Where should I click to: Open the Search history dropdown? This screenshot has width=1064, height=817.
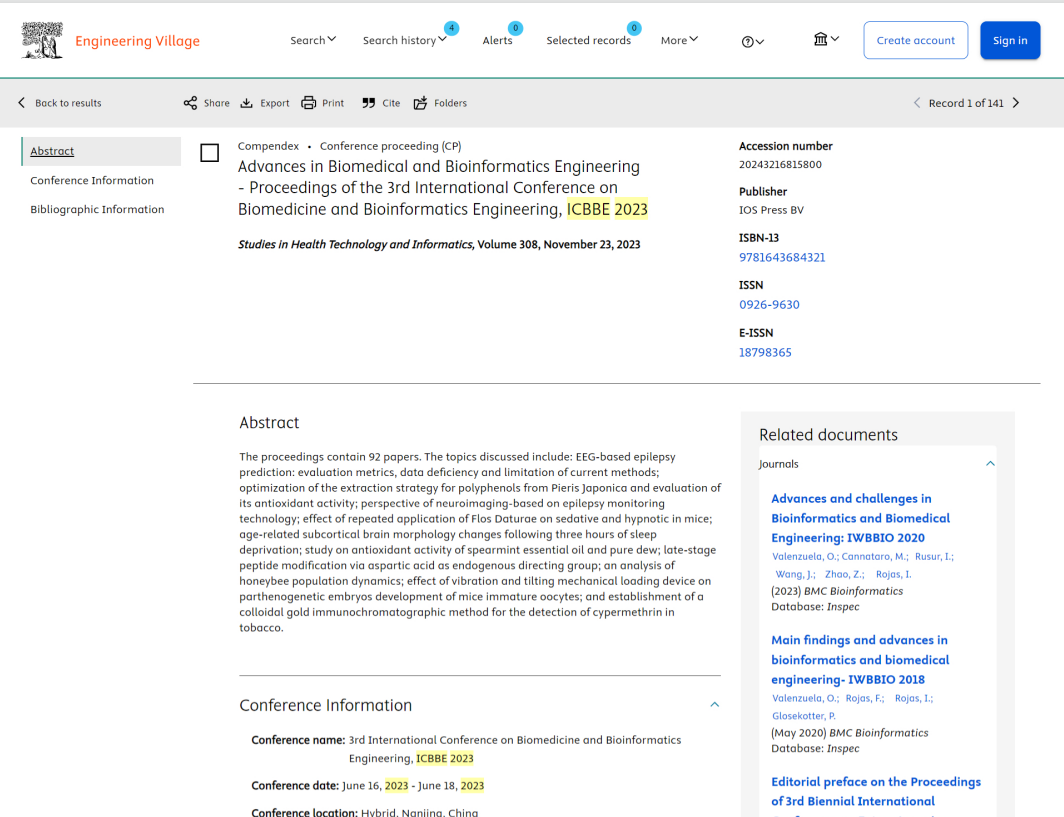[404, 40]
